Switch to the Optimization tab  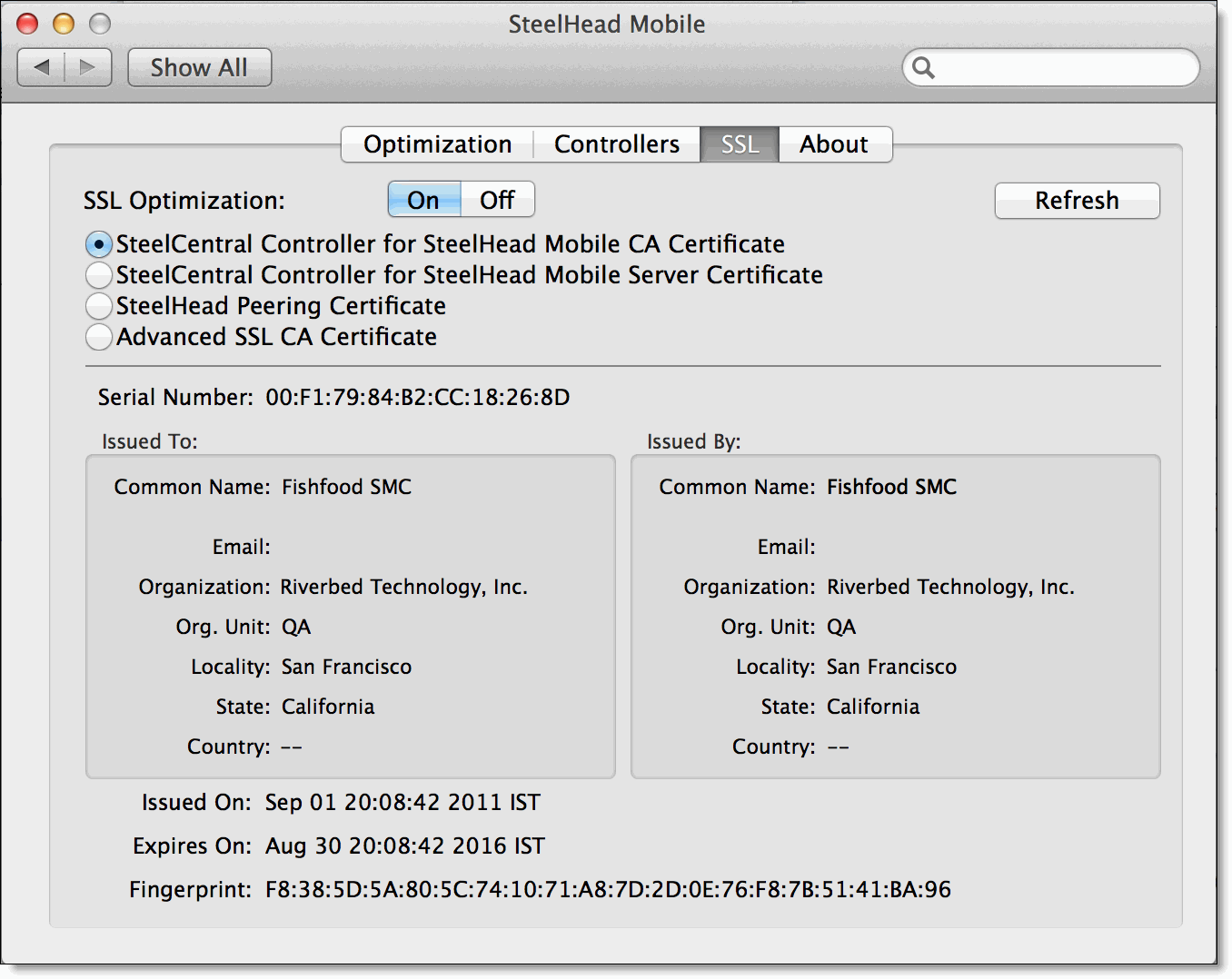click(436, 143)
